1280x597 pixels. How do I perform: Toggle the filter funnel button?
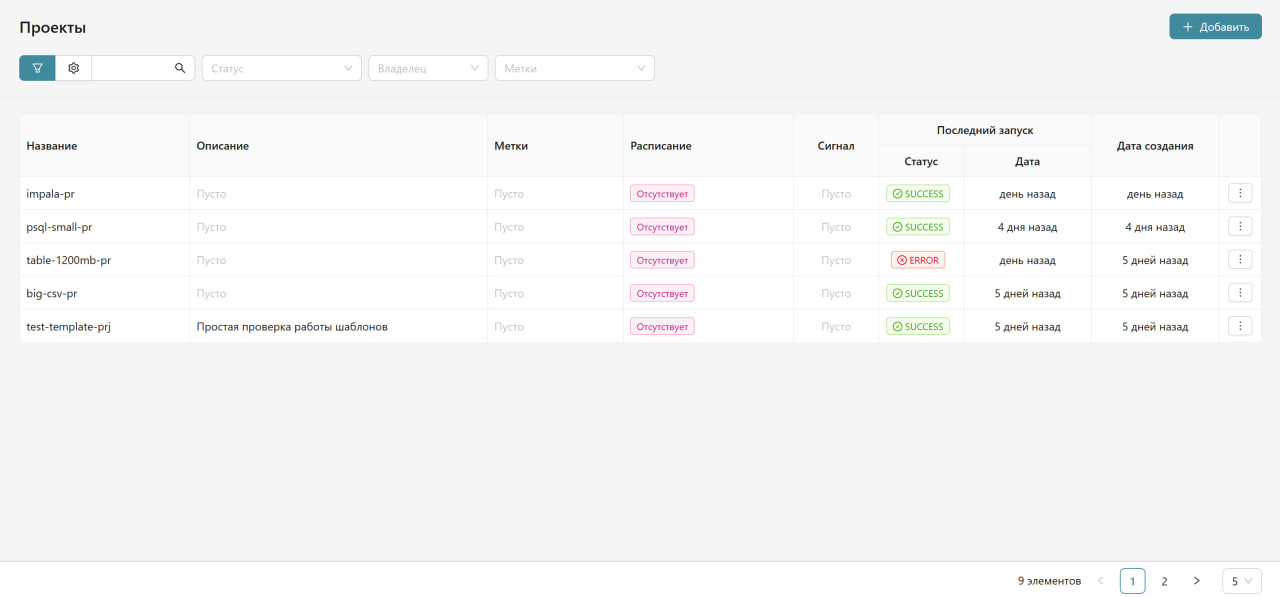tap(37, 68)
